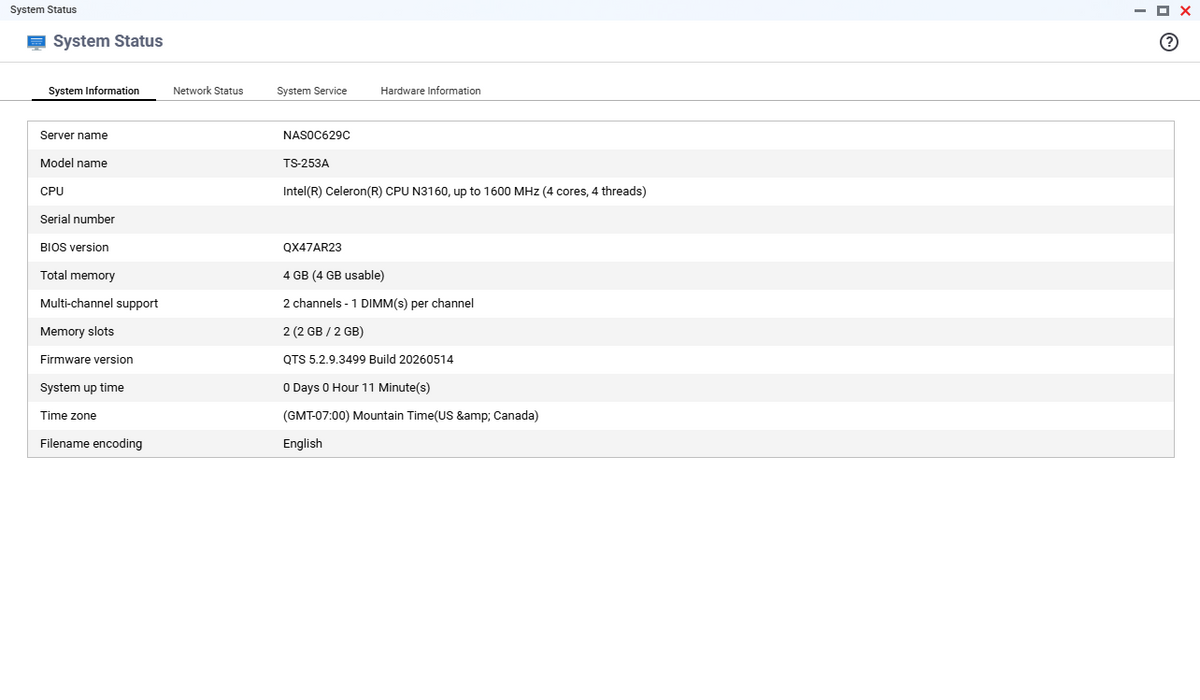
Task: Click the Time zone Mountain Time row
Action: click(600, 415)
